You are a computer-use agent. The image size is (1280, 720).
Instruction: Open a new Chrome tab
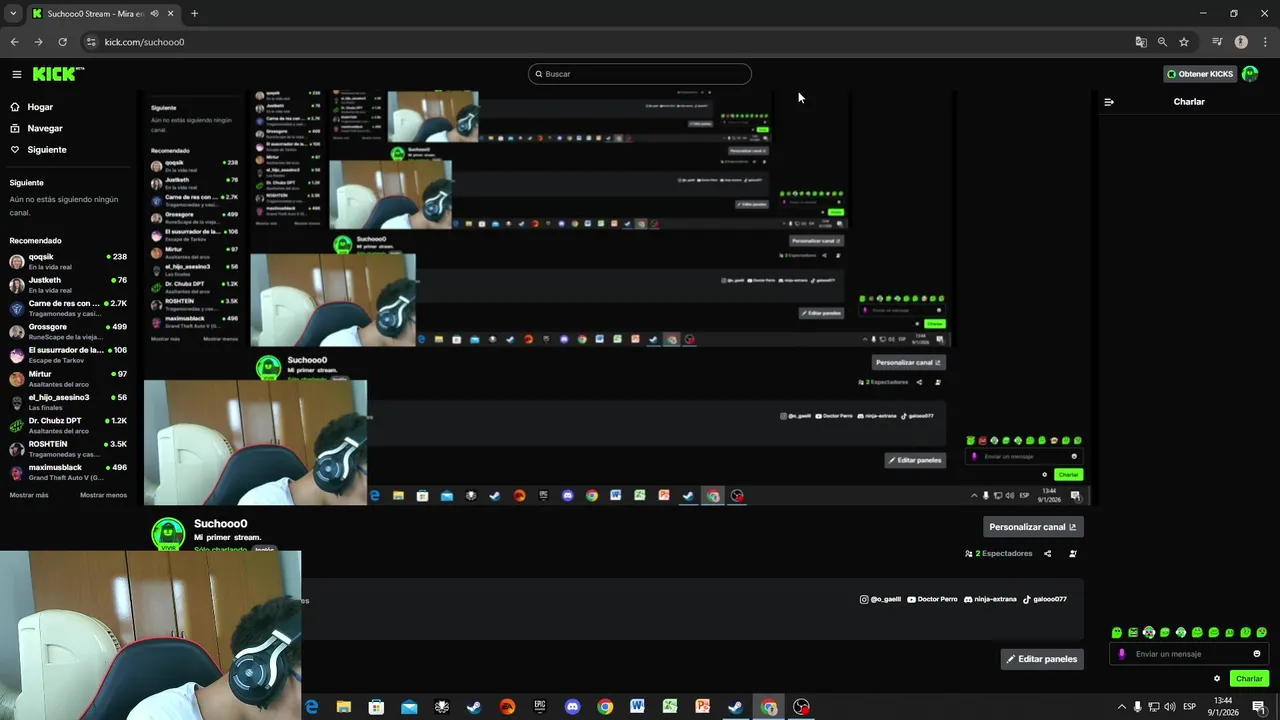click(x=194, y=14)
